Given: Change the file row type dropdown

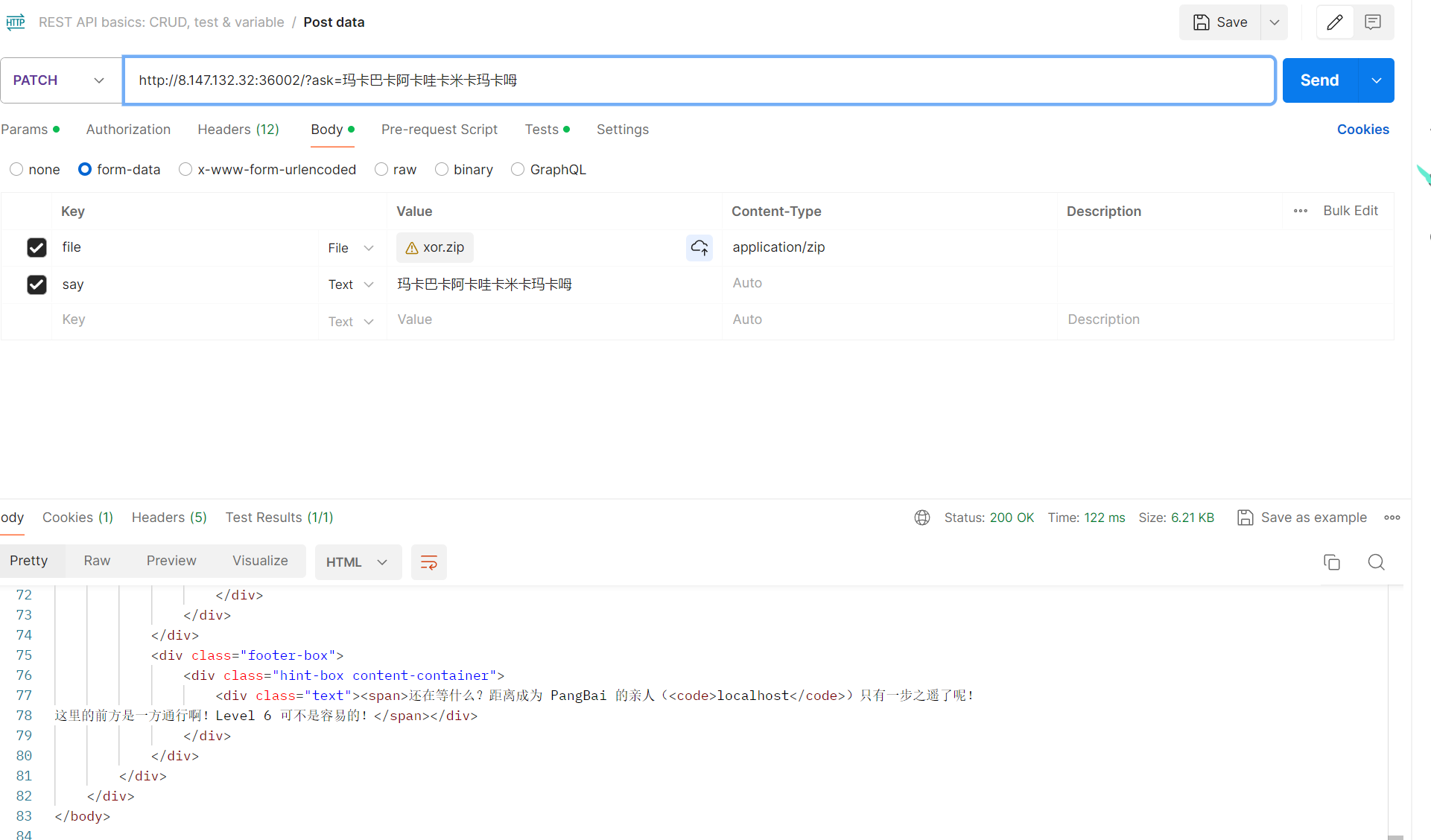Looking at the screenshot, I should [x=351, y=248].
